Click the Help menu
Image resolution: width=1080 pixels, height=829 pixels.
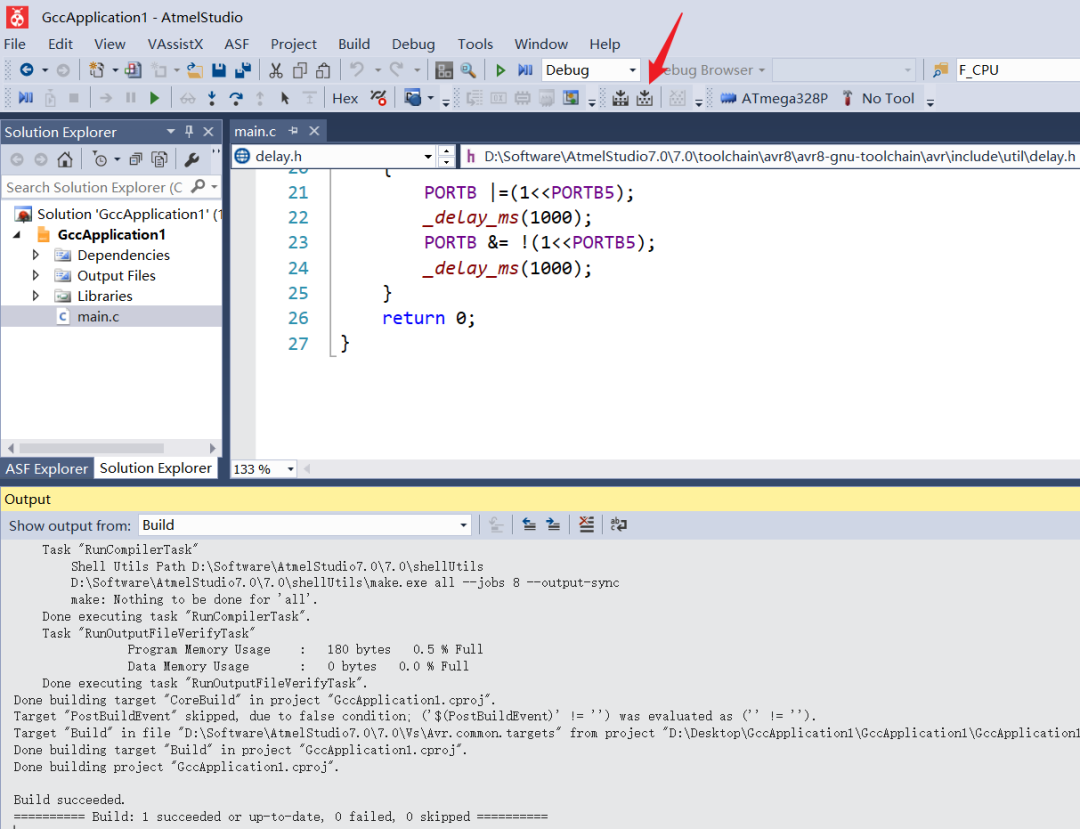(x=605, y=44)
